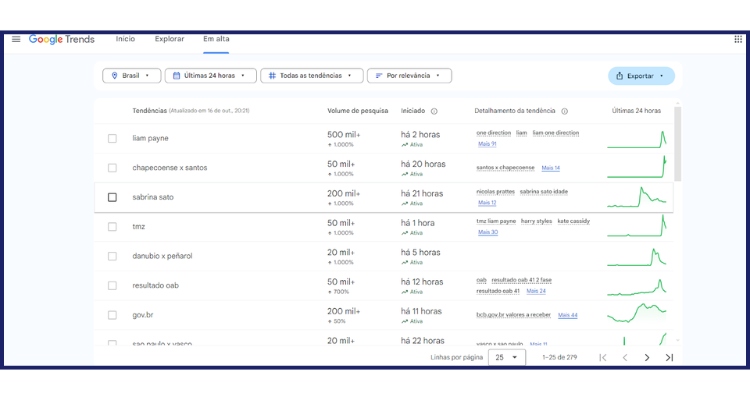The height and width of the screenshot is (400, 750).
Task: Open the Todas as tendências dropdown
Action: click(x=312, y=76)
